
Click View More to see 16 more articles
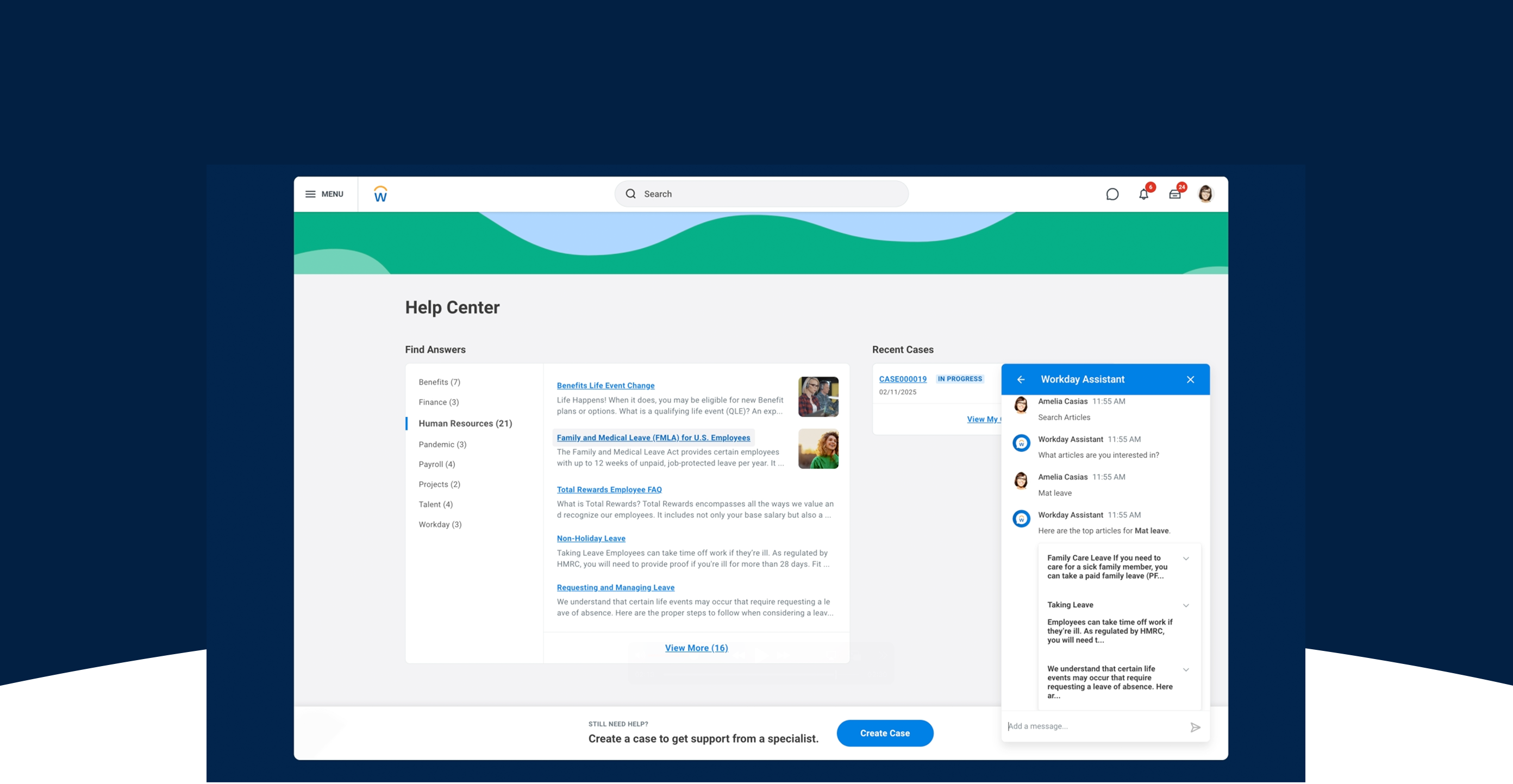coord(696,647)
